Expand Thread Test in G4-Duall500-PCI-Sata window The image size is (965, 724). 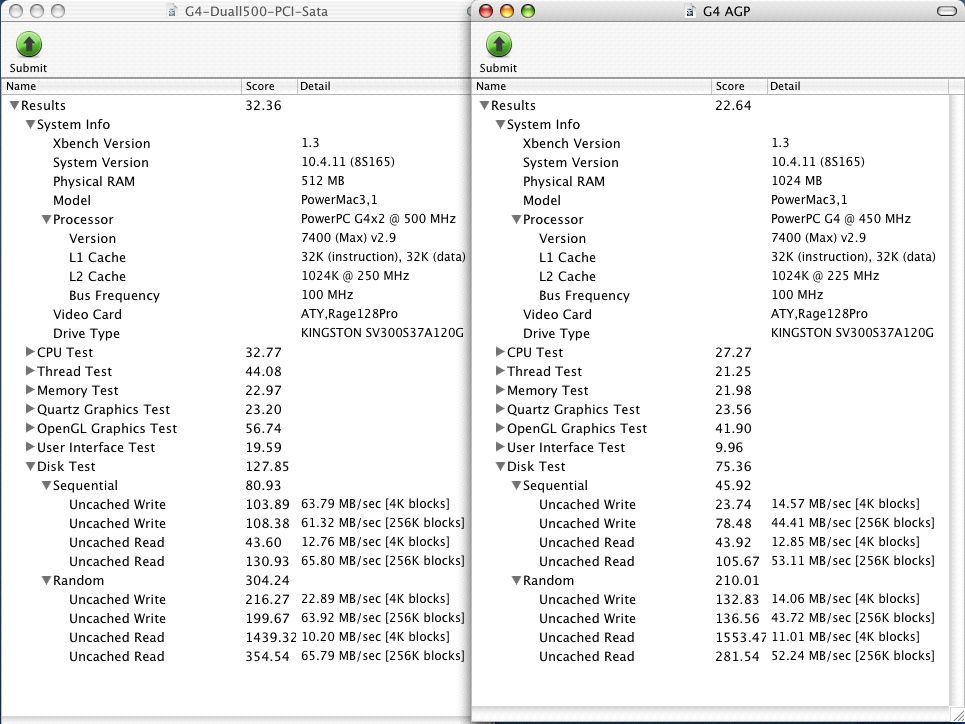[30, 371]
